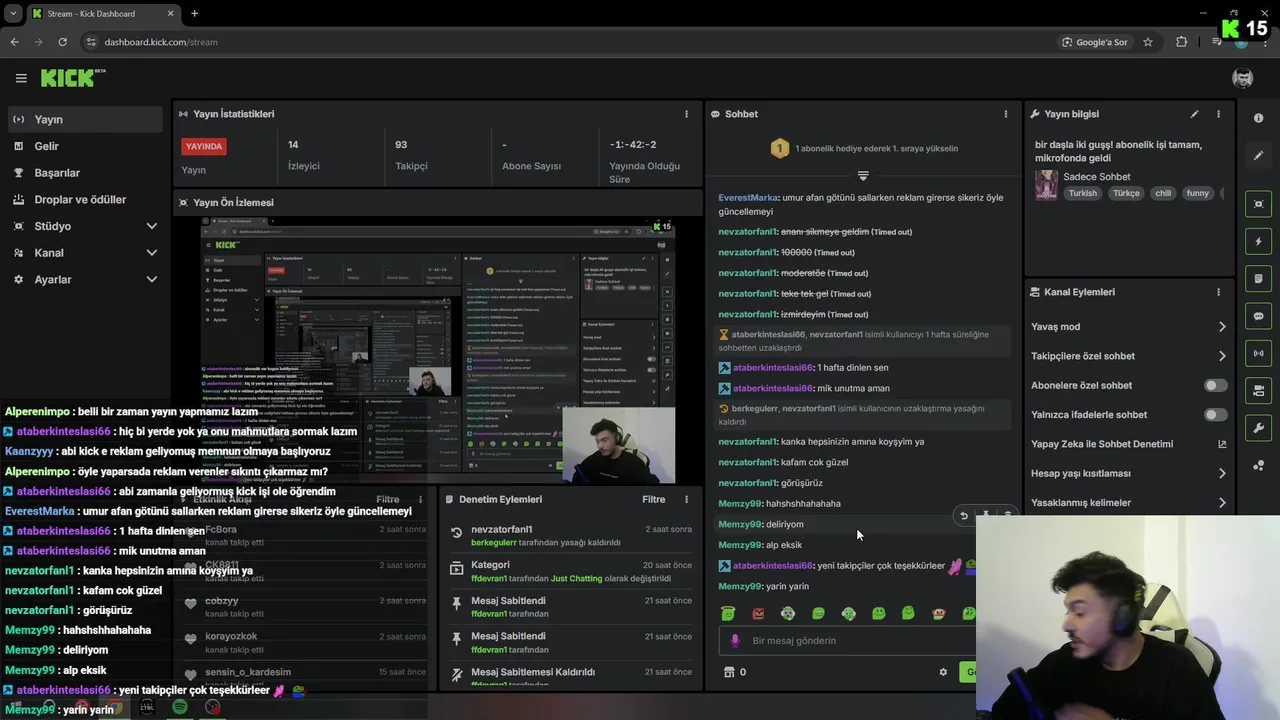The height and width of the screenshot is (720, 1280).
Task: Open Sohbet panel three-dot menu
Action: coord(1006,114)
